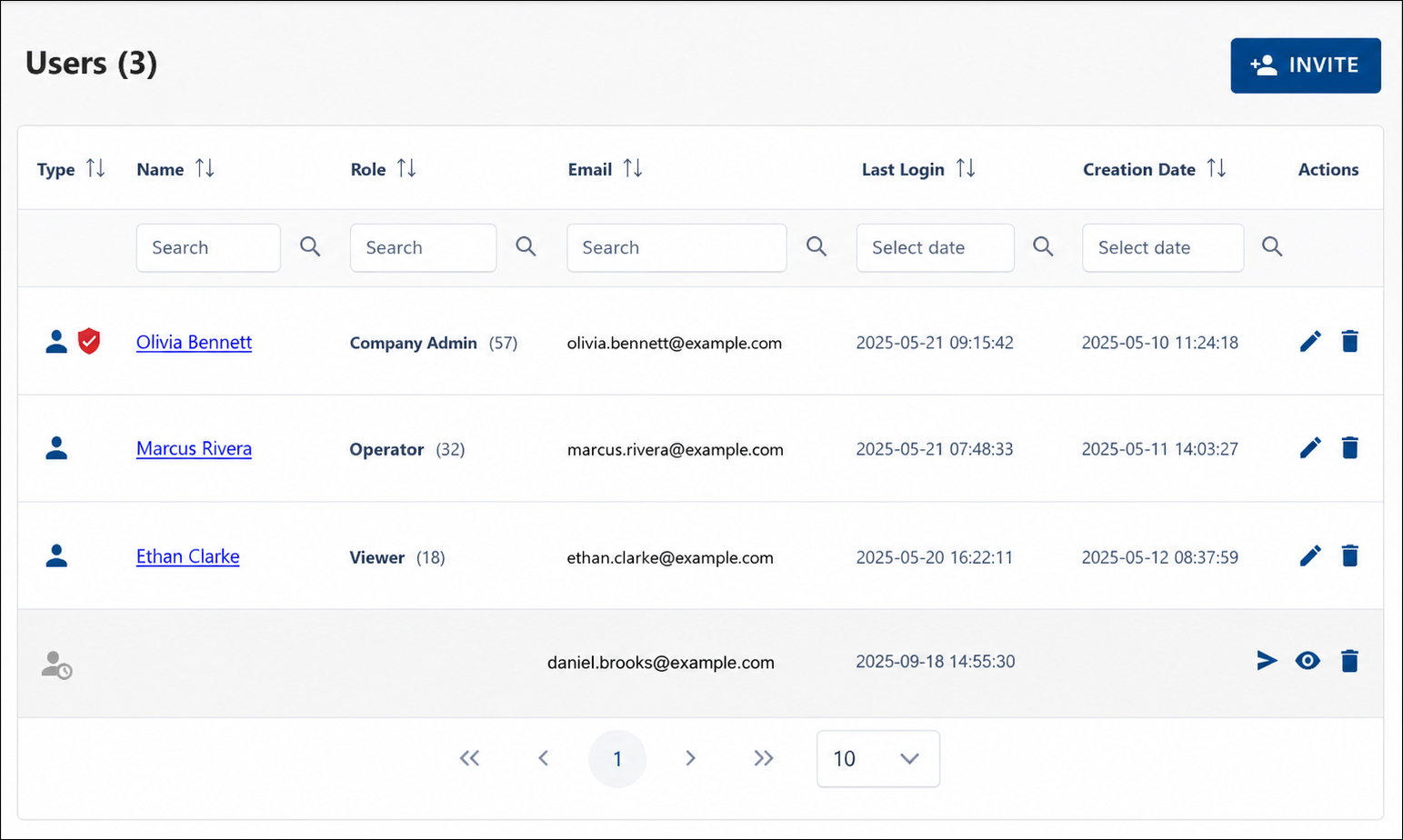Click Marcus Rivera's Operator role cell
The image size is (1403, 840).
click(x=407, y=449)
